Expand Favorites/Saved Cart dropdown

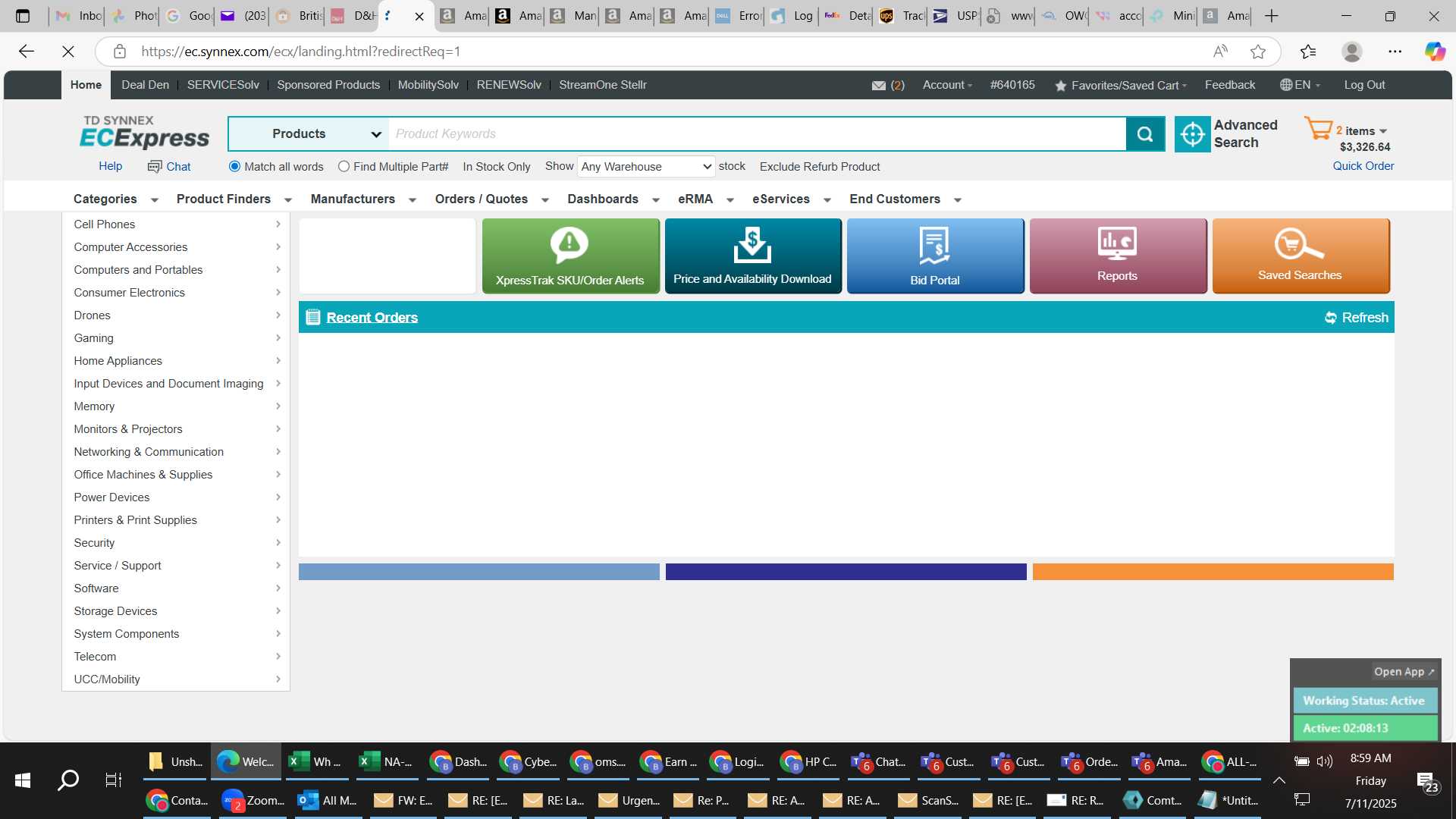click(1129, 86)
